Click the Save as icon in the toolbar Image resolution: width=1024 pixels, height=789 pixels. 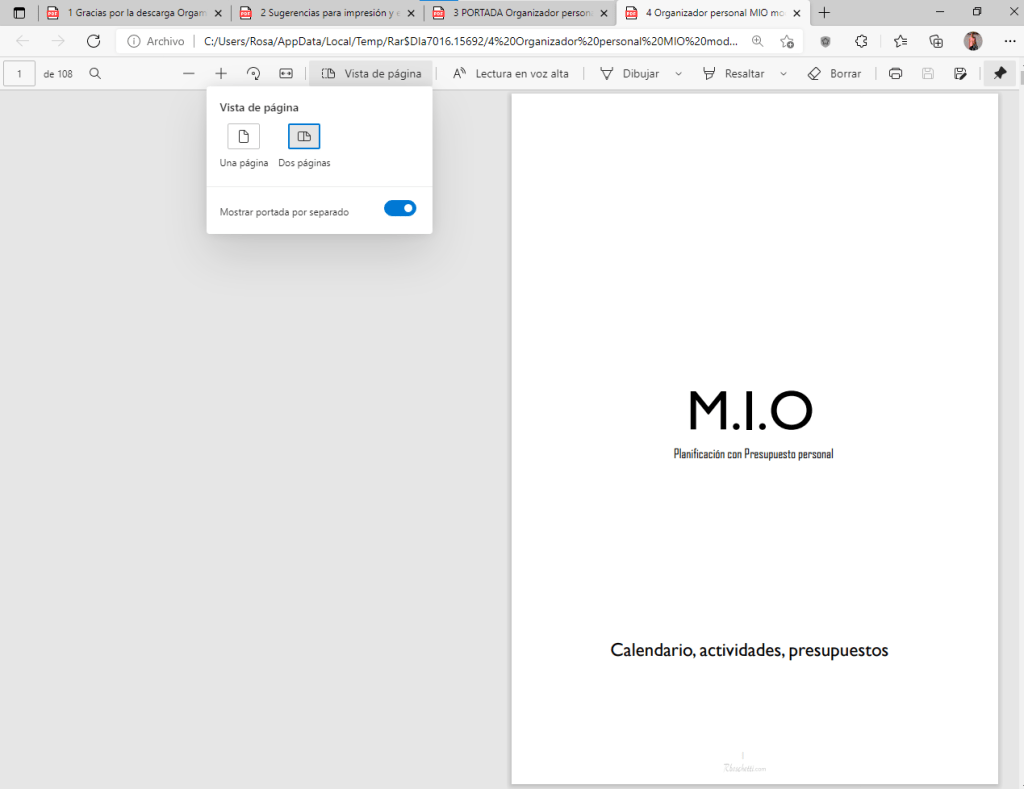961,74
